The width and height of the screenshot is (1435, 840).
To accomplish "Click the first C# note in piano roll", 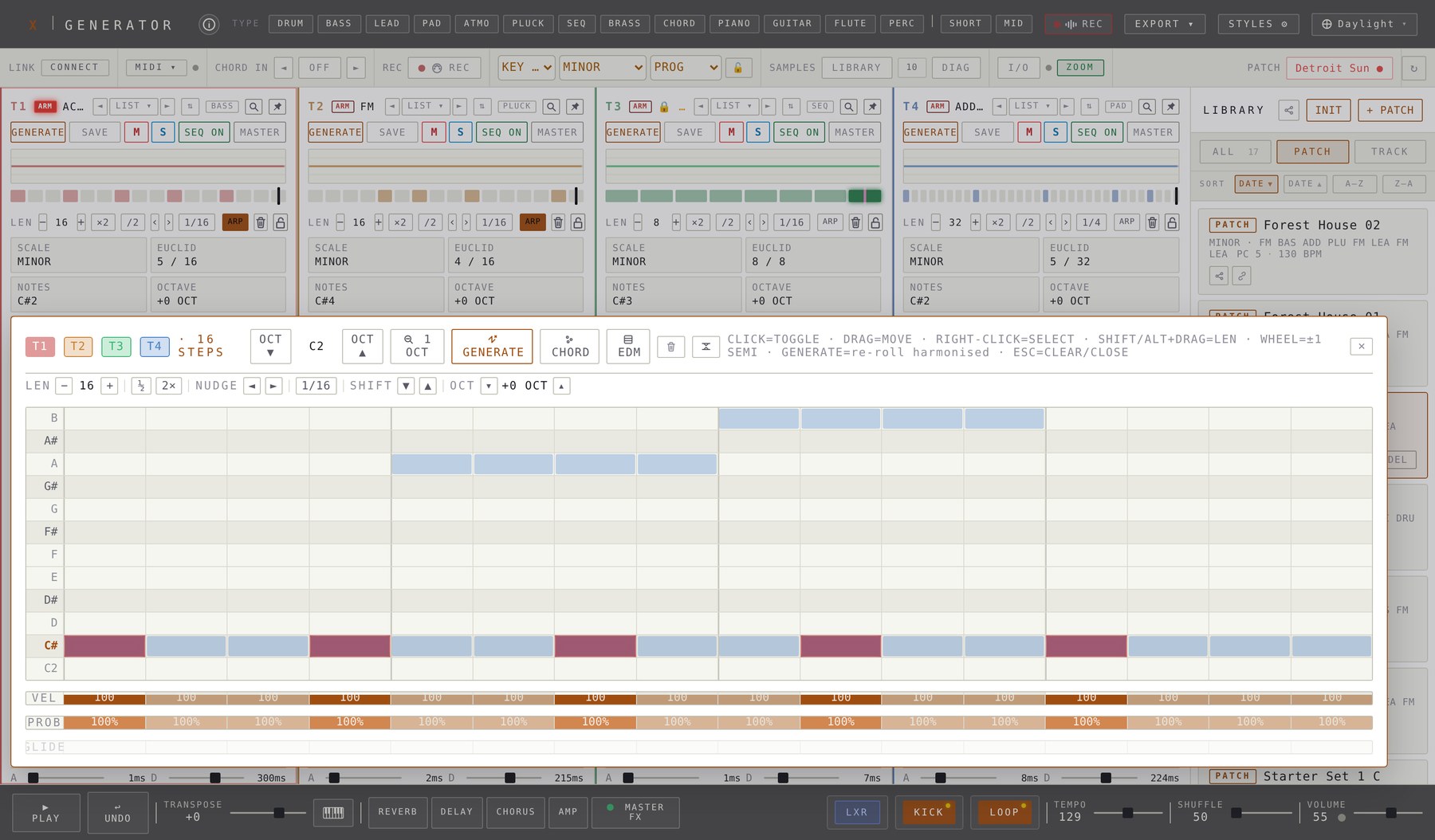I will pos(104,646).
